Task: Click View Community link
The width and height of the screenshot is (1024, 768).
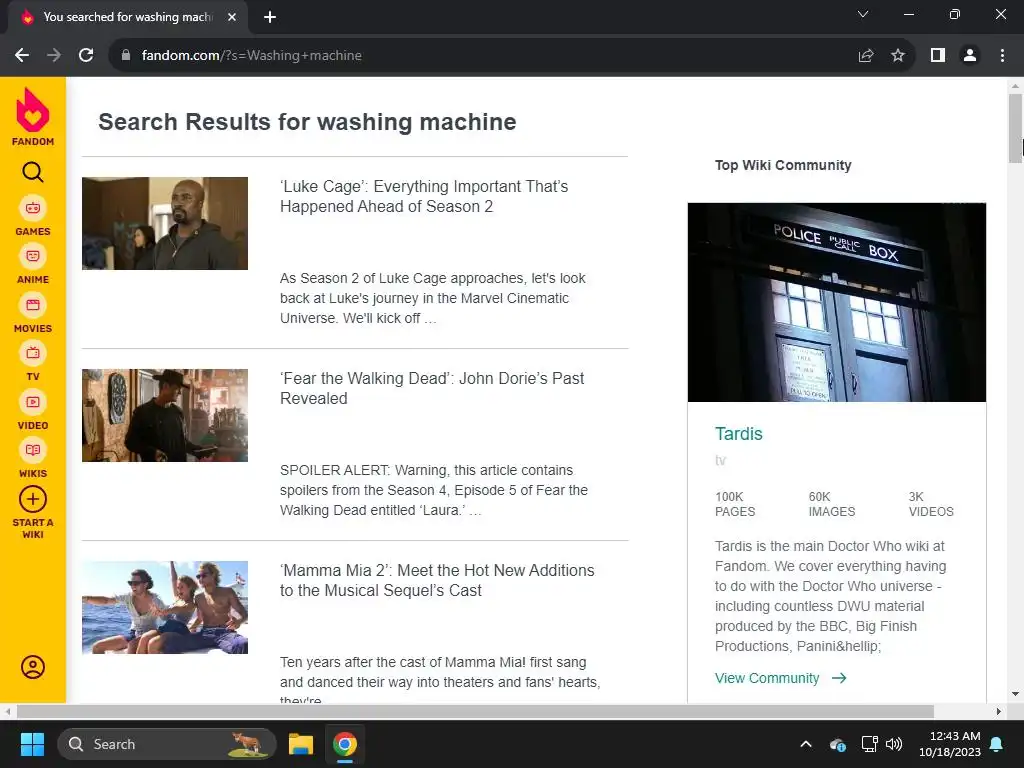Action: click(x=767, y=678)
